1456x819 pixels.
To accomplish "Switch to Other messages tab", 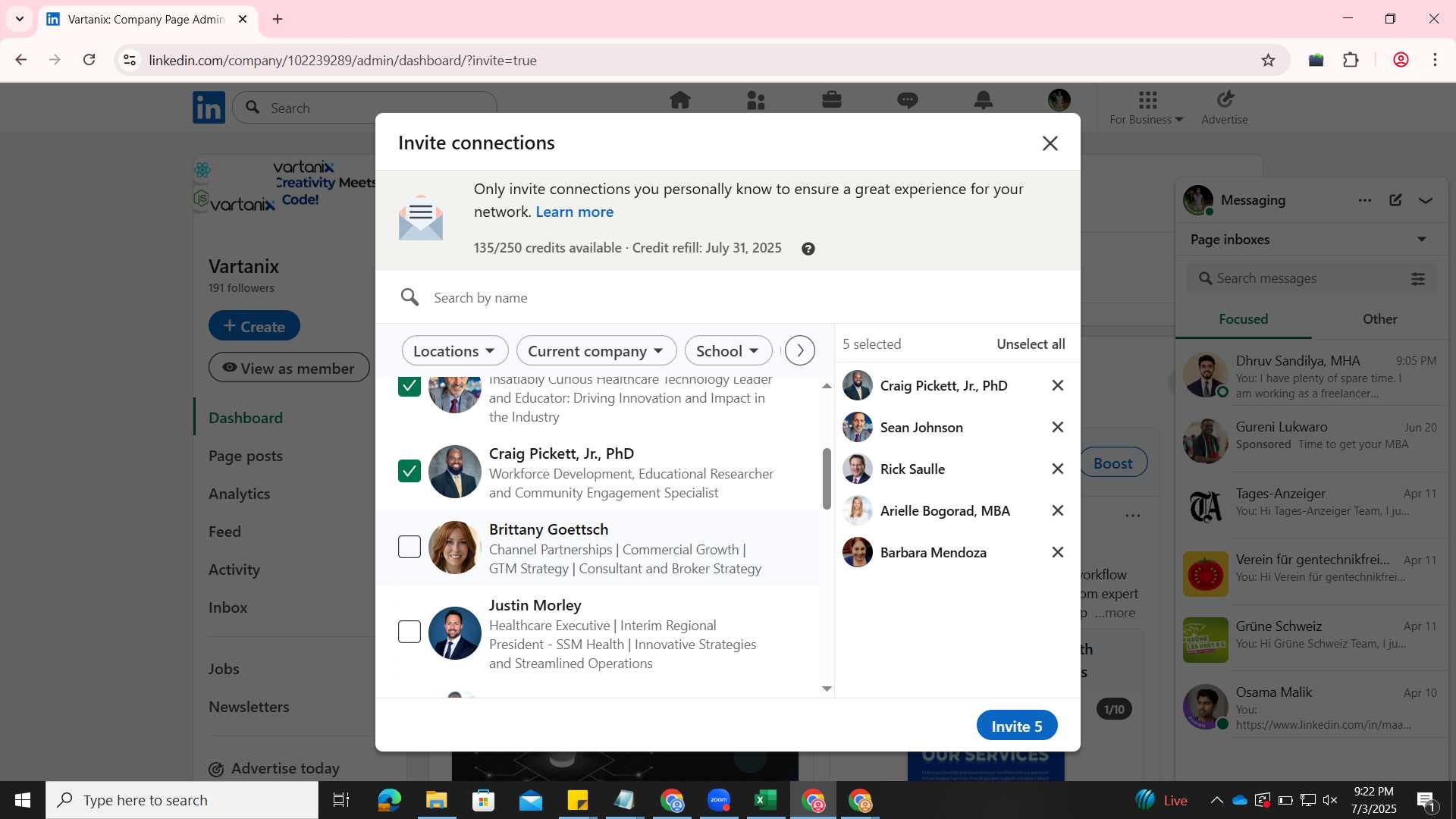I will click(x=1379, y=319).
